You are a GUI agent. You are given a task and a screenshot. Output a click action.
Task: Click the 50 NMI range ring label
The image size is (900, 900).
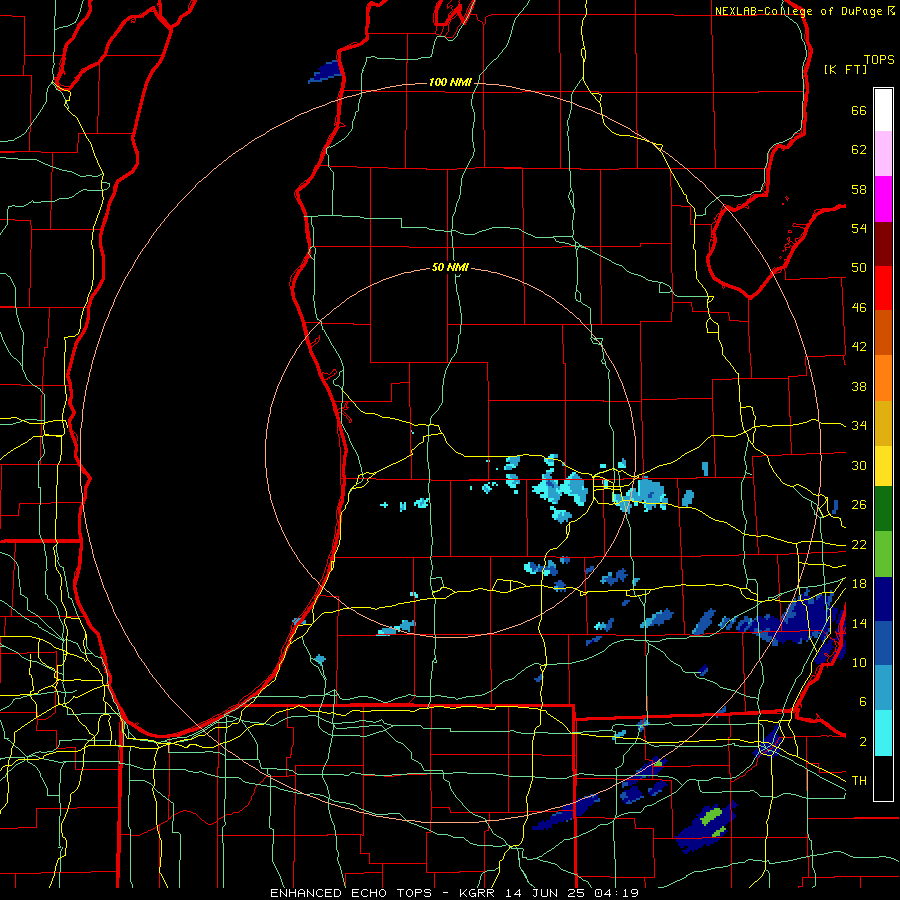coord(450,267)
